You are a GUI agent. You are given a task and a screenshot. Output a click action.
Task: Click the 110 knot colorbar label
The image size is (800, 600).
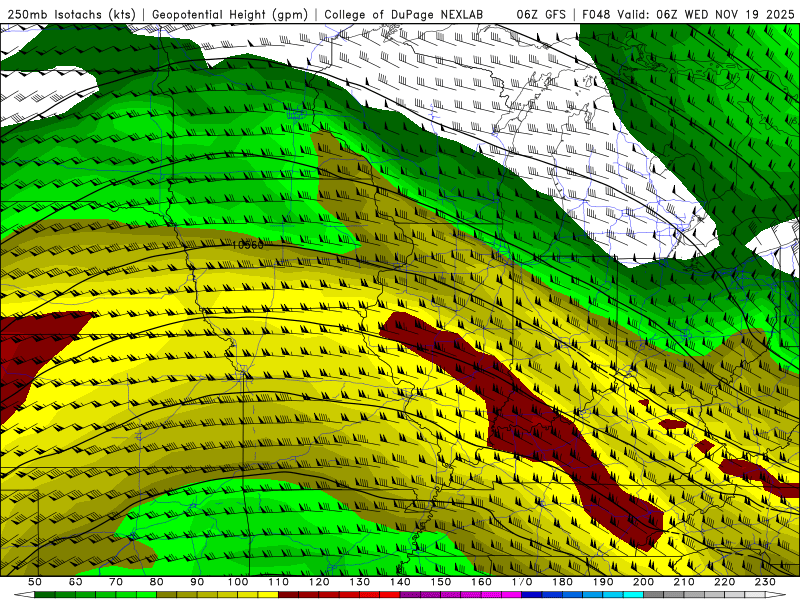coord(279,582)
